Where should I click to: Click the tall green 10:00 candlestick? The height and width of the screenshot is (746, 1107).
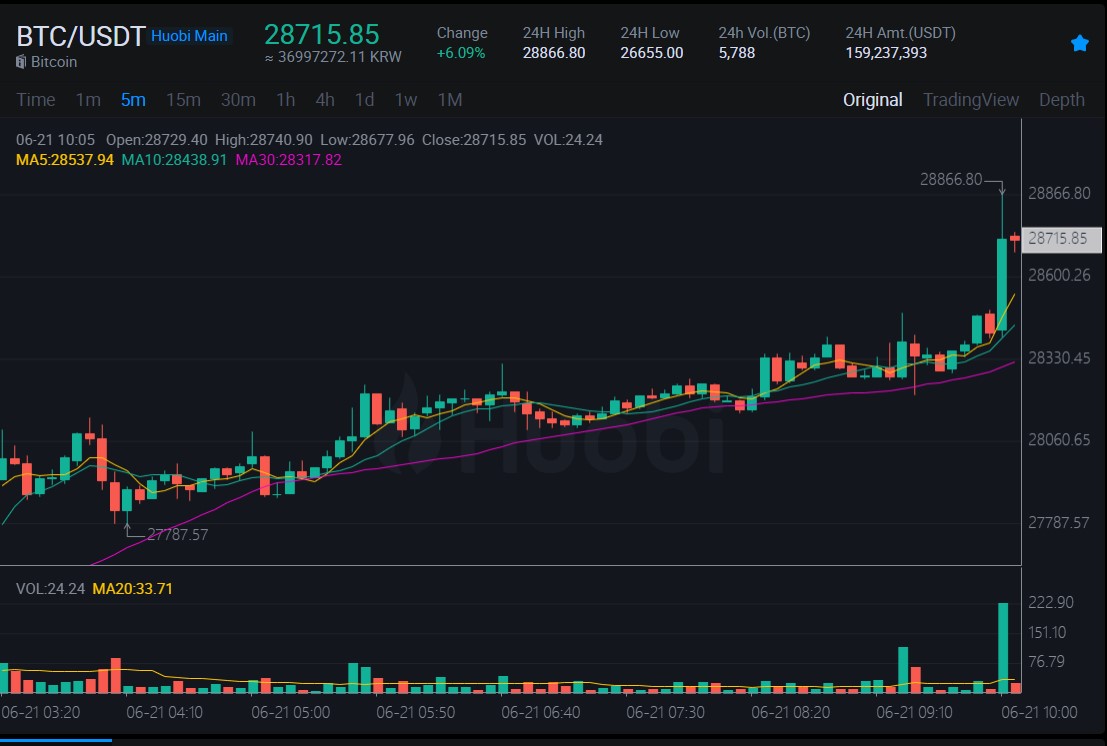(1002, 284)
